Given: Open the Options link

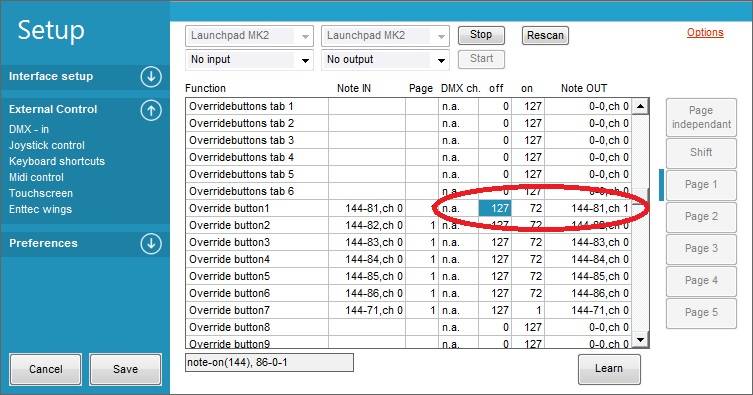Looking at the screenshot, I should 705,32.
